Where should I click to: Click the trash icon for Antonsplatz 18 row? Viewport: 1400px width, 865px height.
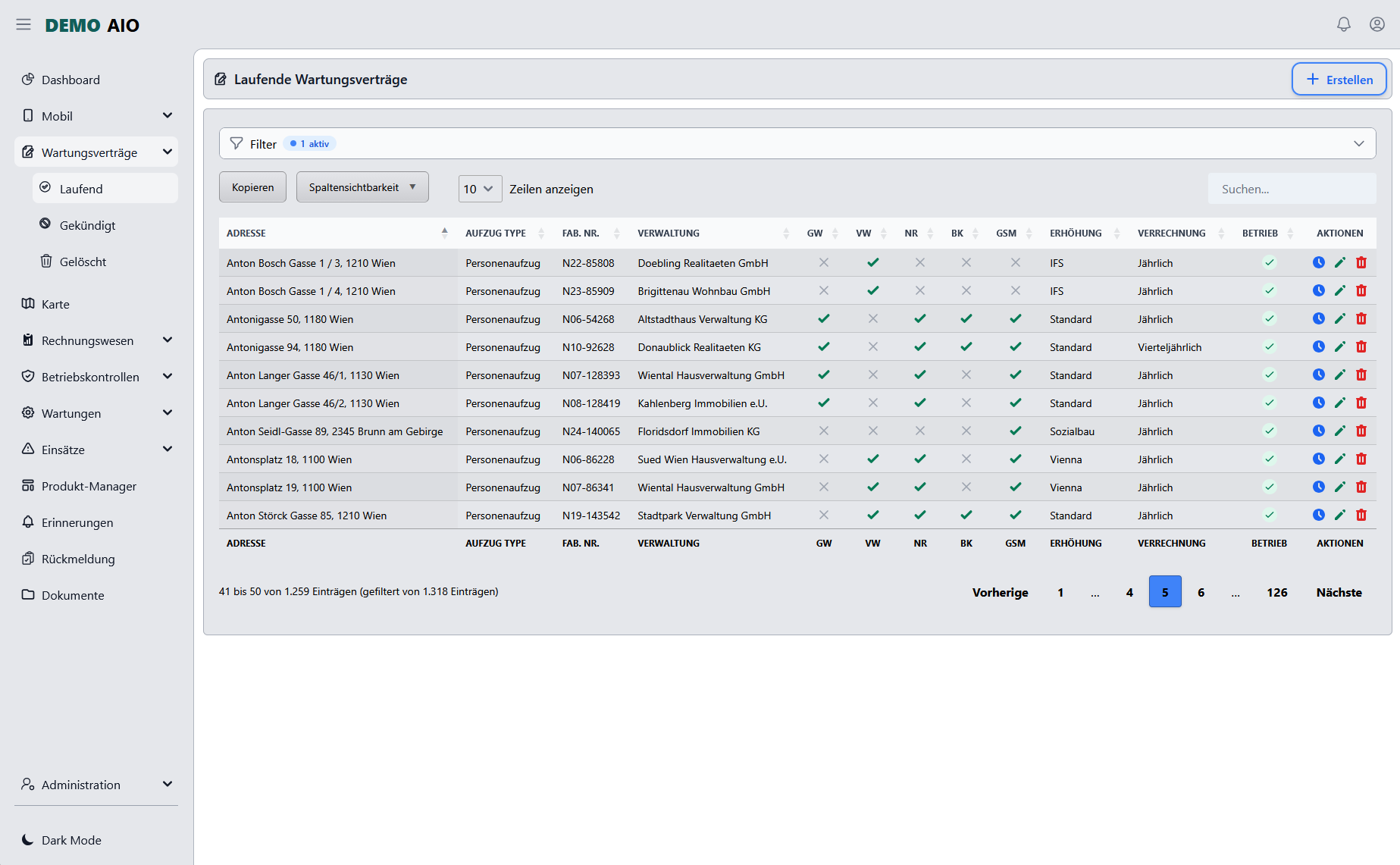[1361, 459]
